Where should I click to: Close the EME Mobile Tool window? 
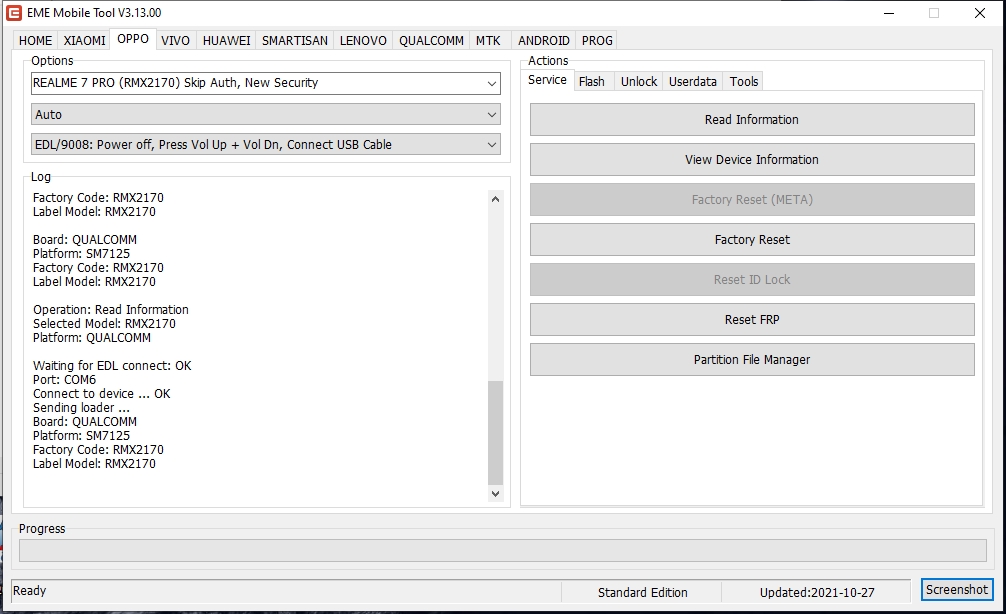click(980, 13)
